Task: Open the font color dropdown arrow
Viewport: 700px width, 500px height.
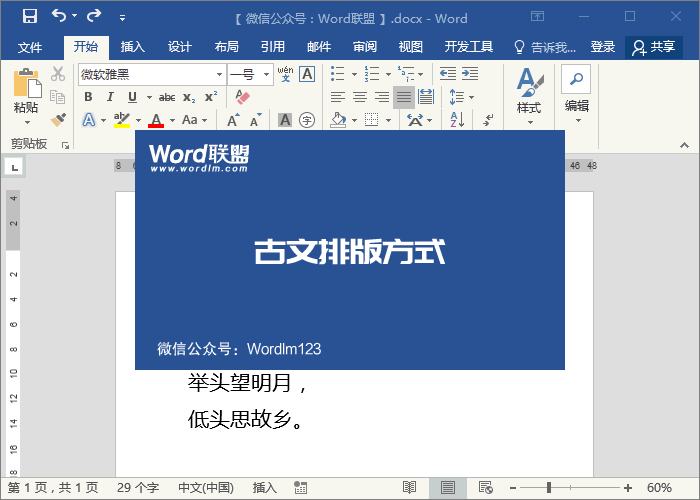Action: (x=173, y=120)
